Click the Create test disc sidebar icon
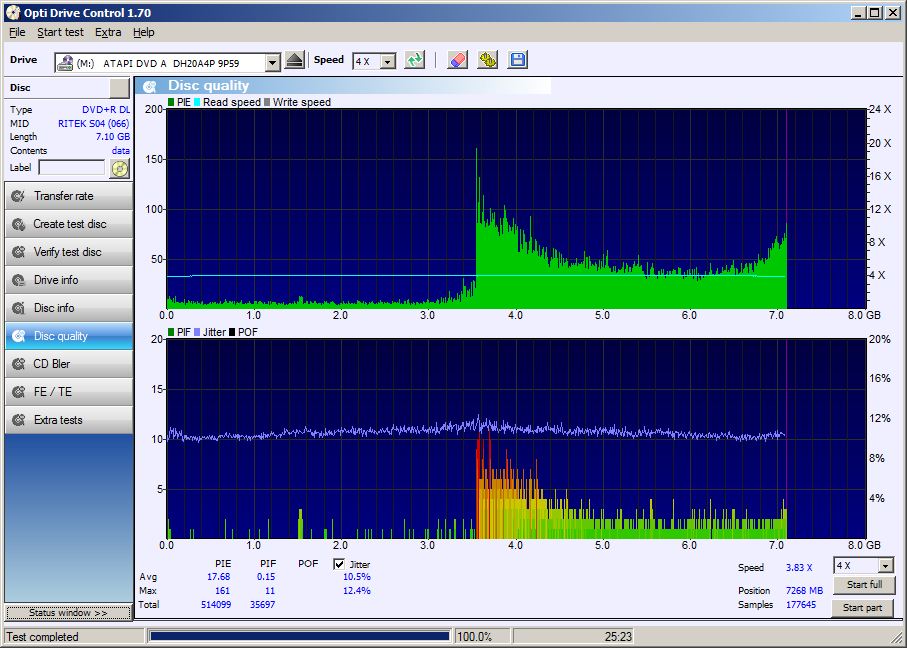Image resolution: width=907 pixels, height=648 pixels. pyautogui.click(x=19, y=224)
